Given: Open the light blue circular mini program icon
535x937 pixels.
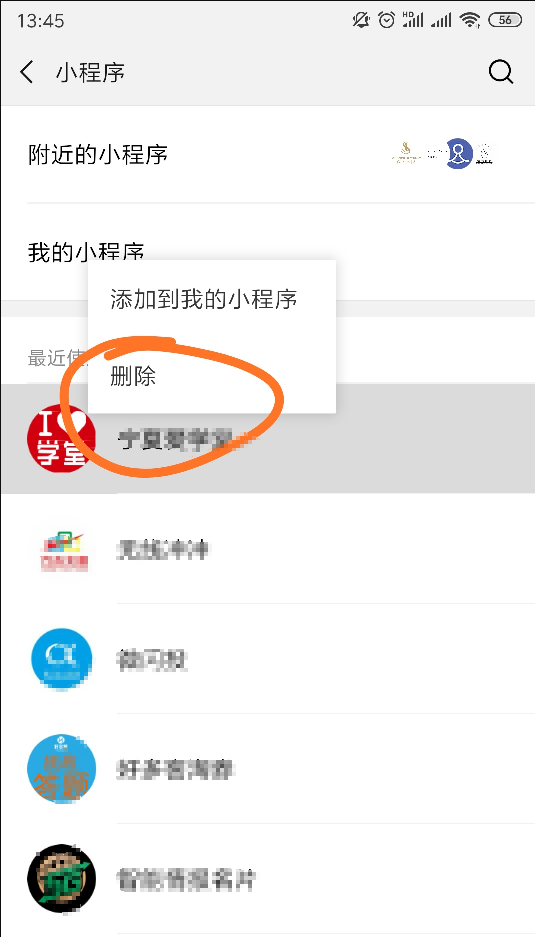Looking at the screenshot, I should click(62, 659).
